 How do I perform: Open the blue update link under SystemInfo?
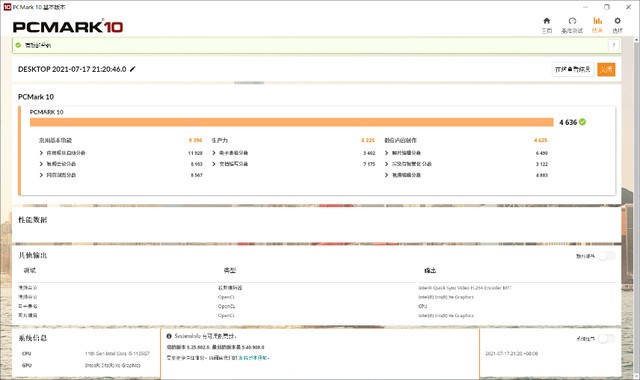point(253,358)
